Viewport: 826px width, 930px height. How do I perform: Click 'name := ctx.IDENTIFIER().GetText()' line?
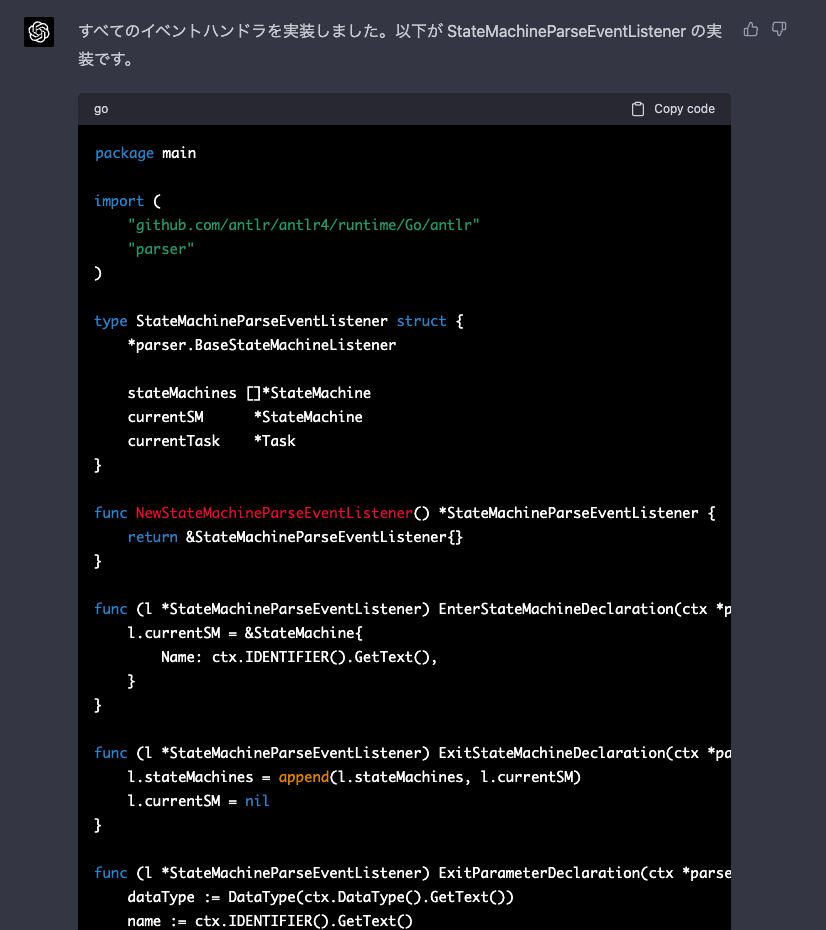click(270, 921)
